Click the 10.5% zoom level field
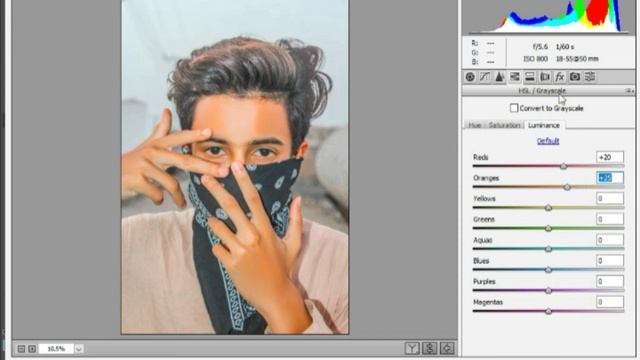 click(56, 349)
